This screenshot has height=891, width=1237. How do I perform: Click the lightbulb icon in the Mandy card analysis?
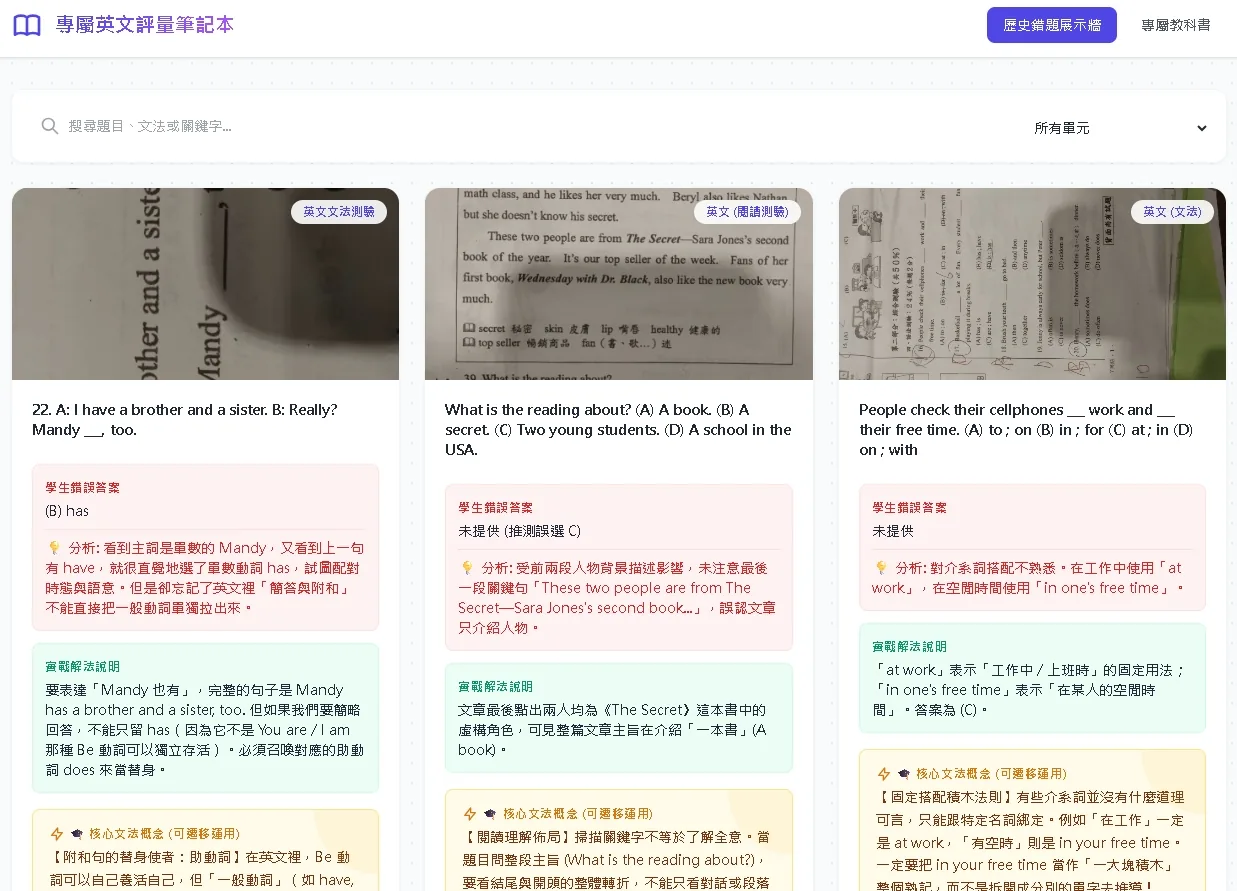point(54,548)
